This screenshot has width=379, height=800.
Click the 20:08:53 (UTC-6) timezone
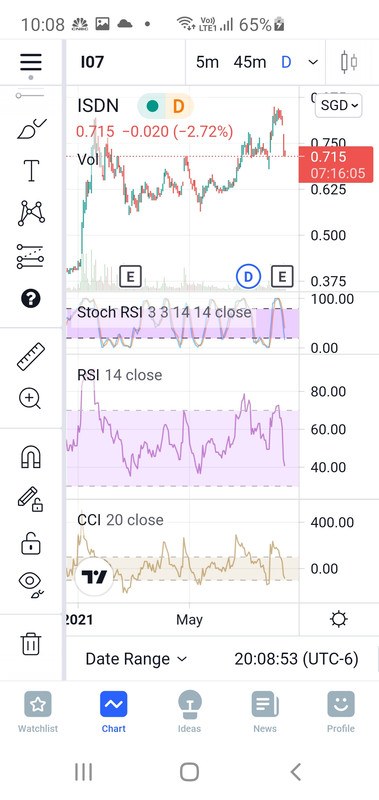[296, 659]
